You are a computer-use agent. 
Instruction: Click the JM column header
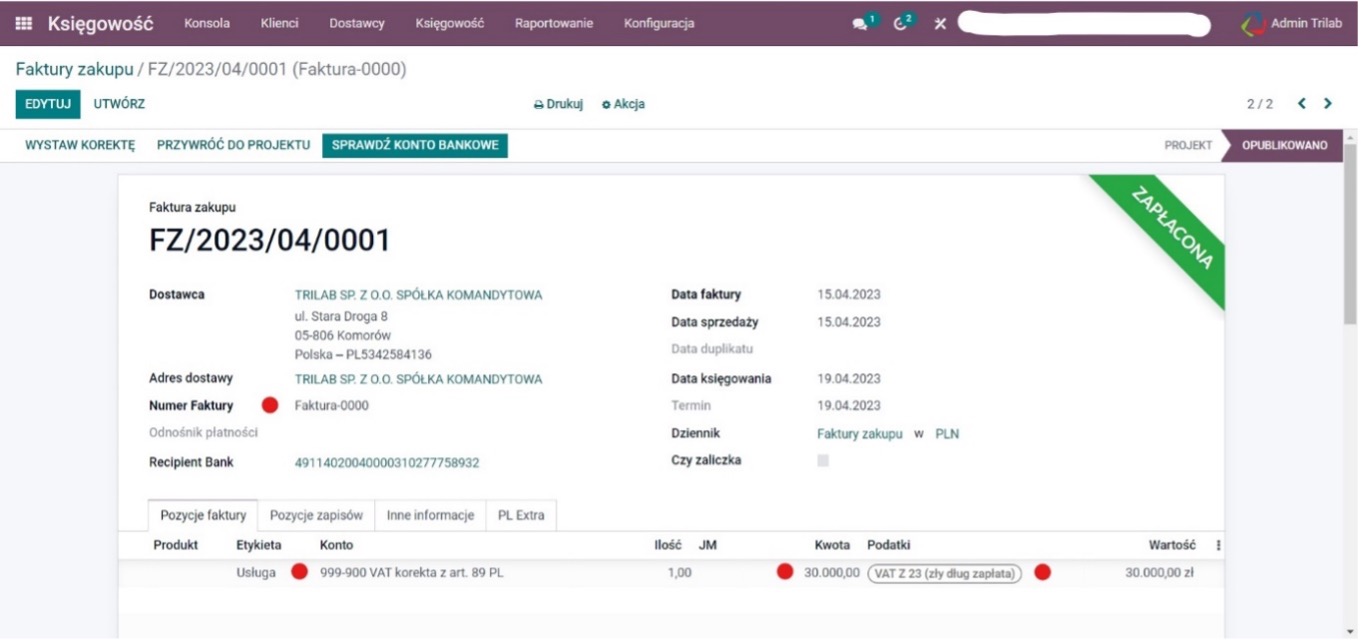click(x=707, y=545)
